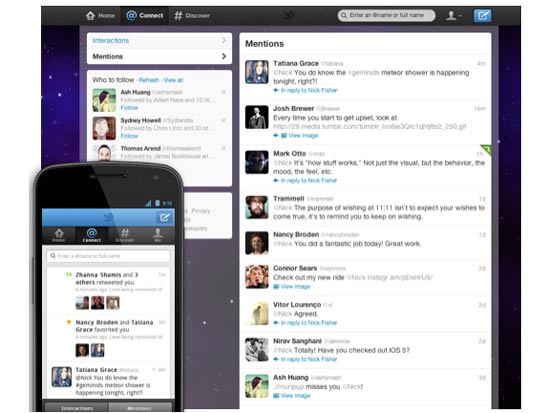
Task: Dismiss Thomas Arend follow suggestion
Action: point(223,148)
